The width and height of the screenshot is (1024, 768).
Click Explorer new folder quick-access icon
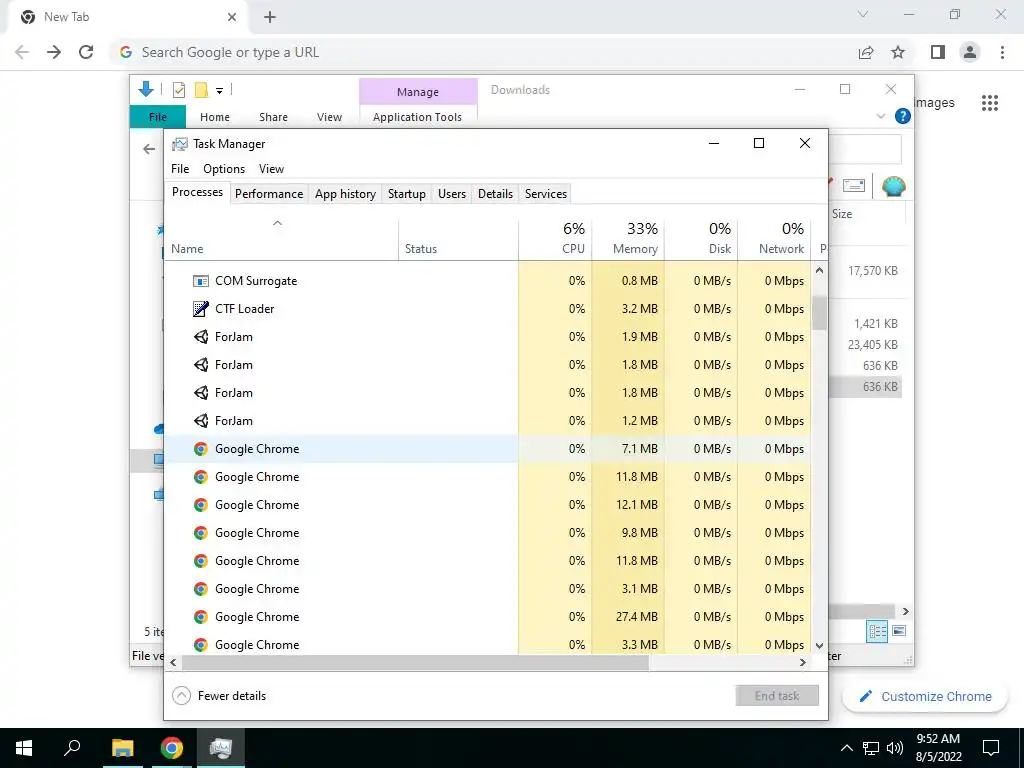(201, 89)
